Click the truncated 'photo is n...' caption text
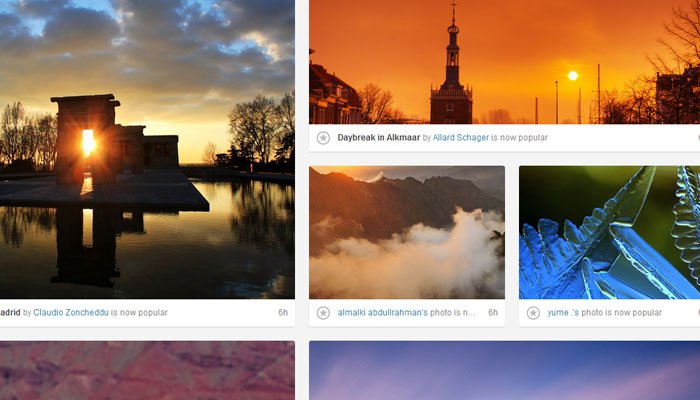Viewport: 700px width, 400px height. pyautogui.click(x=453, y=312)
